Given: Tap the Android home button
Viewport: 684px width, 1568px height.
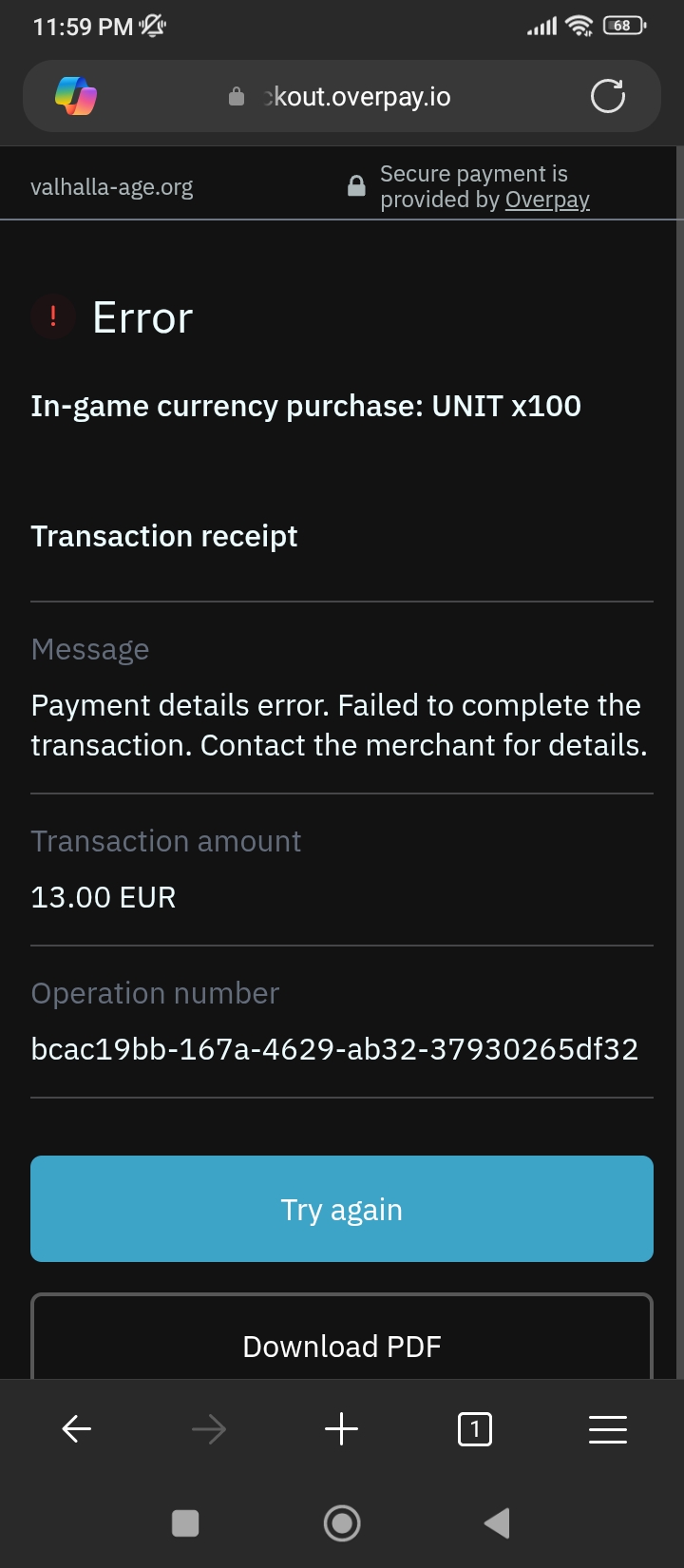Looking at the screenshot, I should pos(342,1523).
